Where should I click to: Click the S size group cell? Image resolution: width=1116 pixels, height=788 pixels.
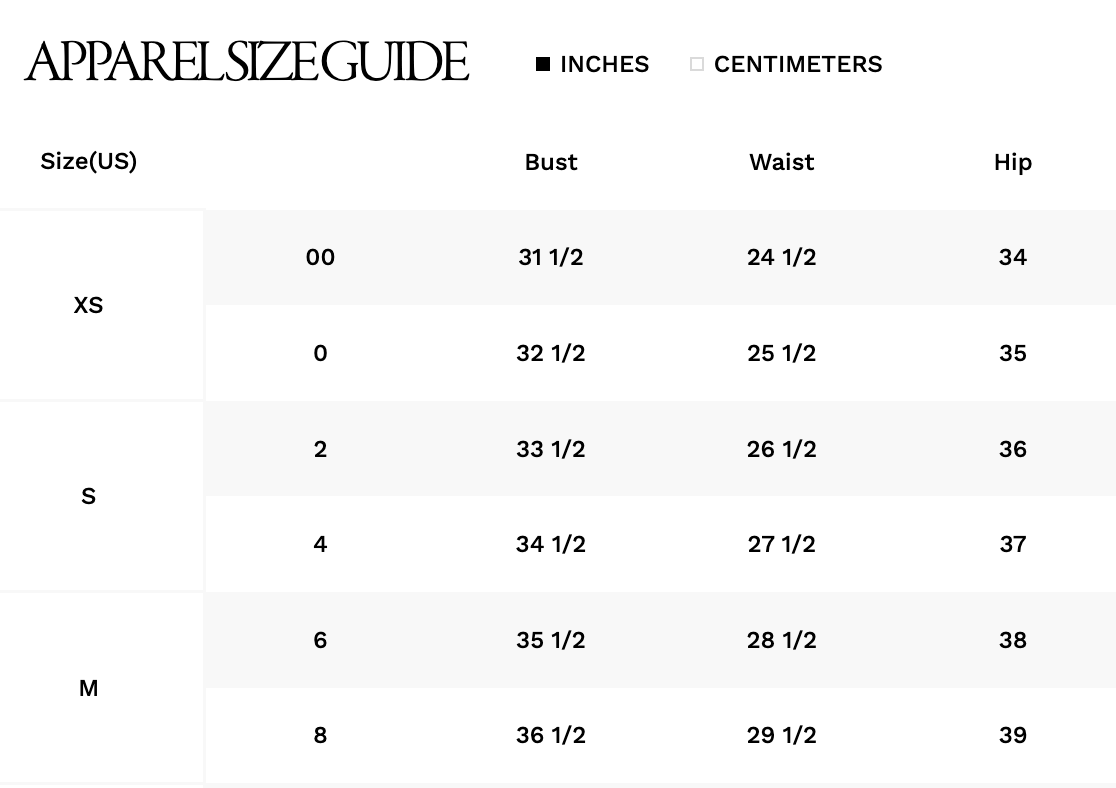(88, 496)
